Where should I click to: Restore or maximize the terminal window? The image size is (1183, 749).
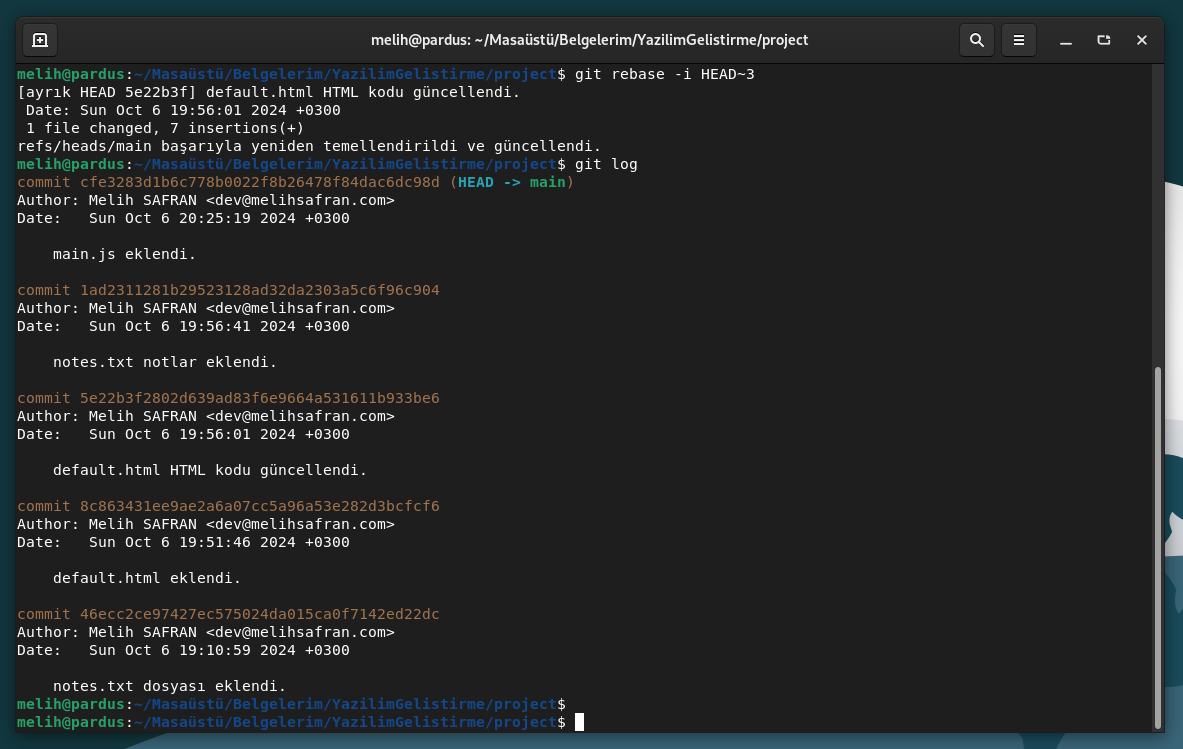tap(1104, 40)
